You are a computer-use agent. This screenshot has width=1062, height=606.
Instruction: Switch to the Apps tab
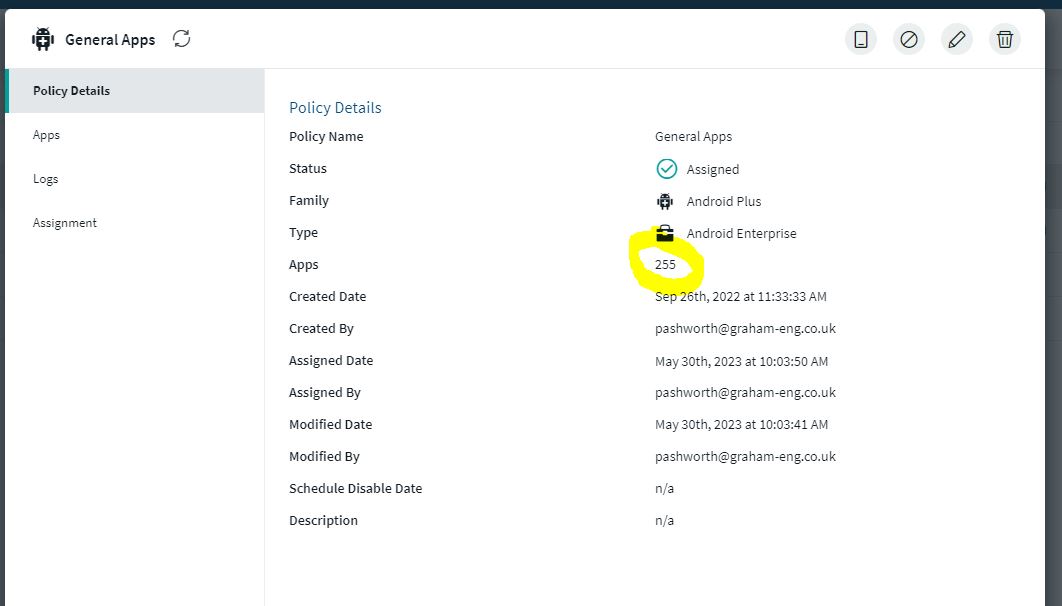(47, 135)
